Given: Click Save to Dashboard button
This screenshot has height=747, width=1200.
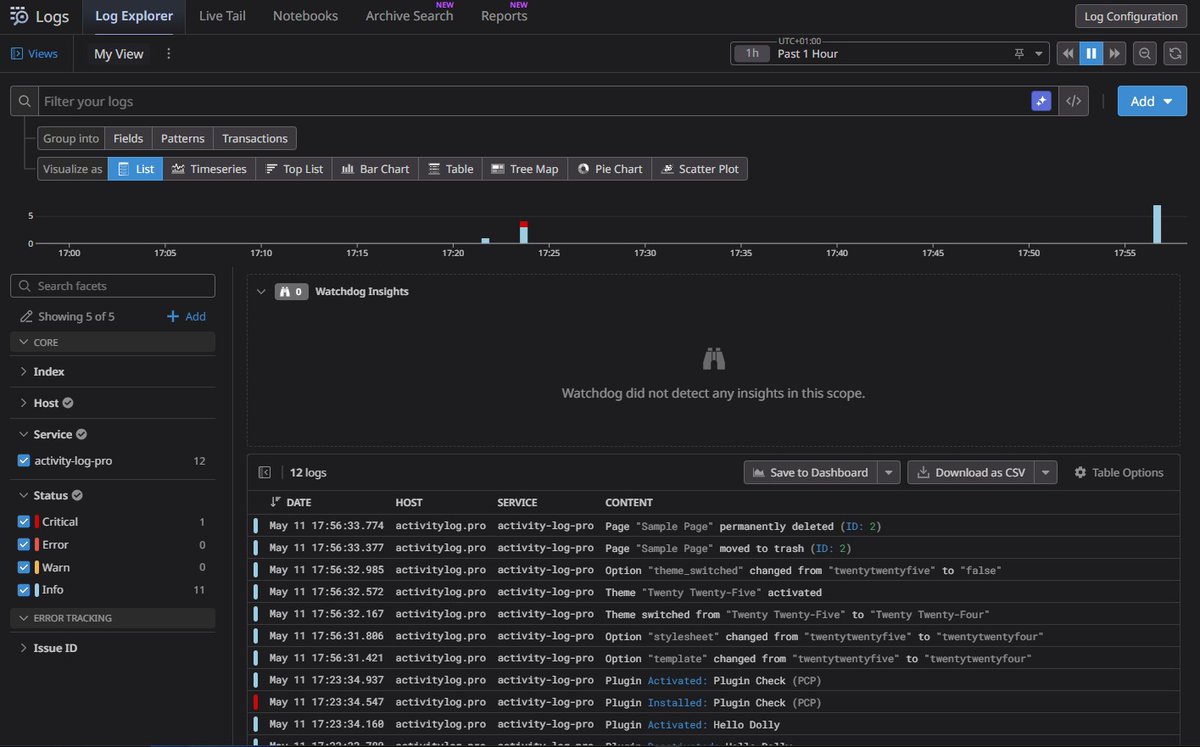Looking at the screenshot, I should [x=811, y=473].
